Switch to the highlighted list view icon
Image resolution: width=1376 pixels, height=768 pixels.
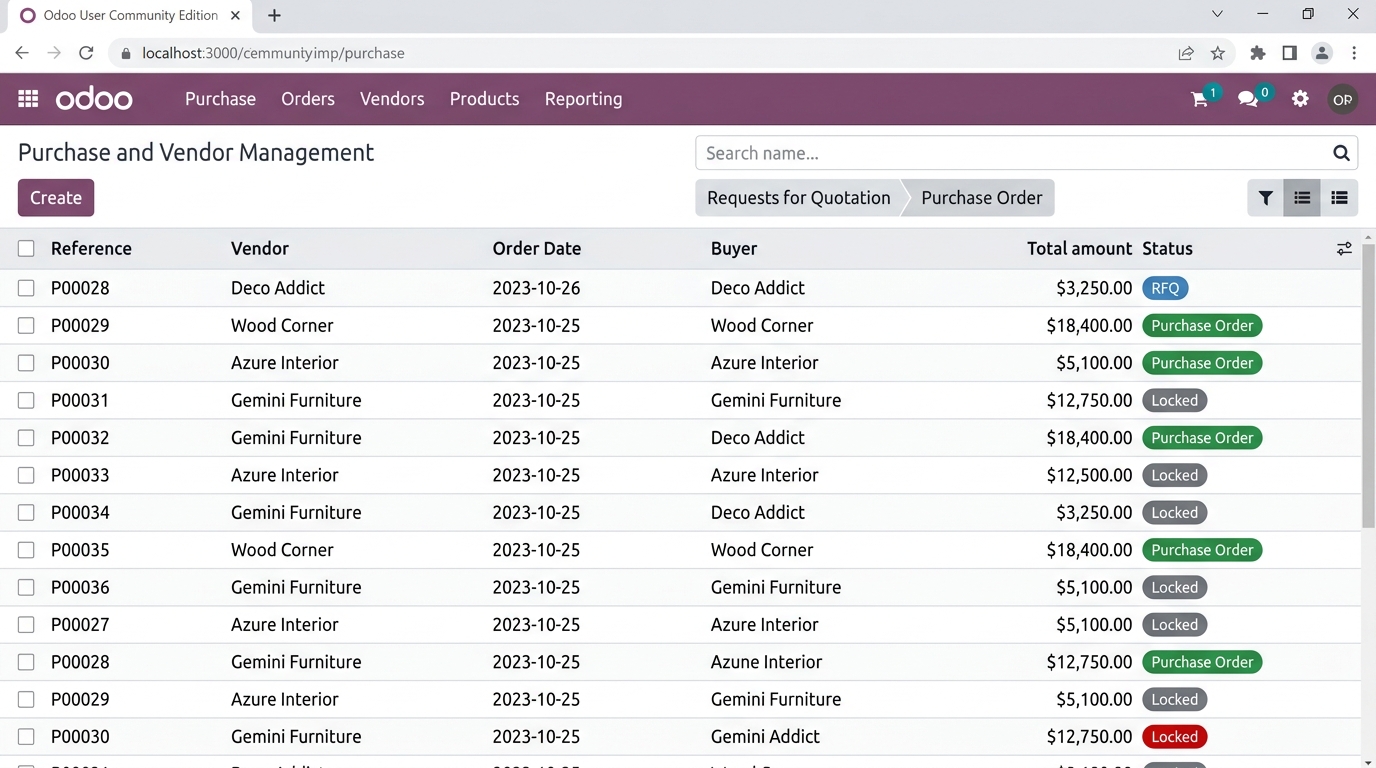[1302, 198]
